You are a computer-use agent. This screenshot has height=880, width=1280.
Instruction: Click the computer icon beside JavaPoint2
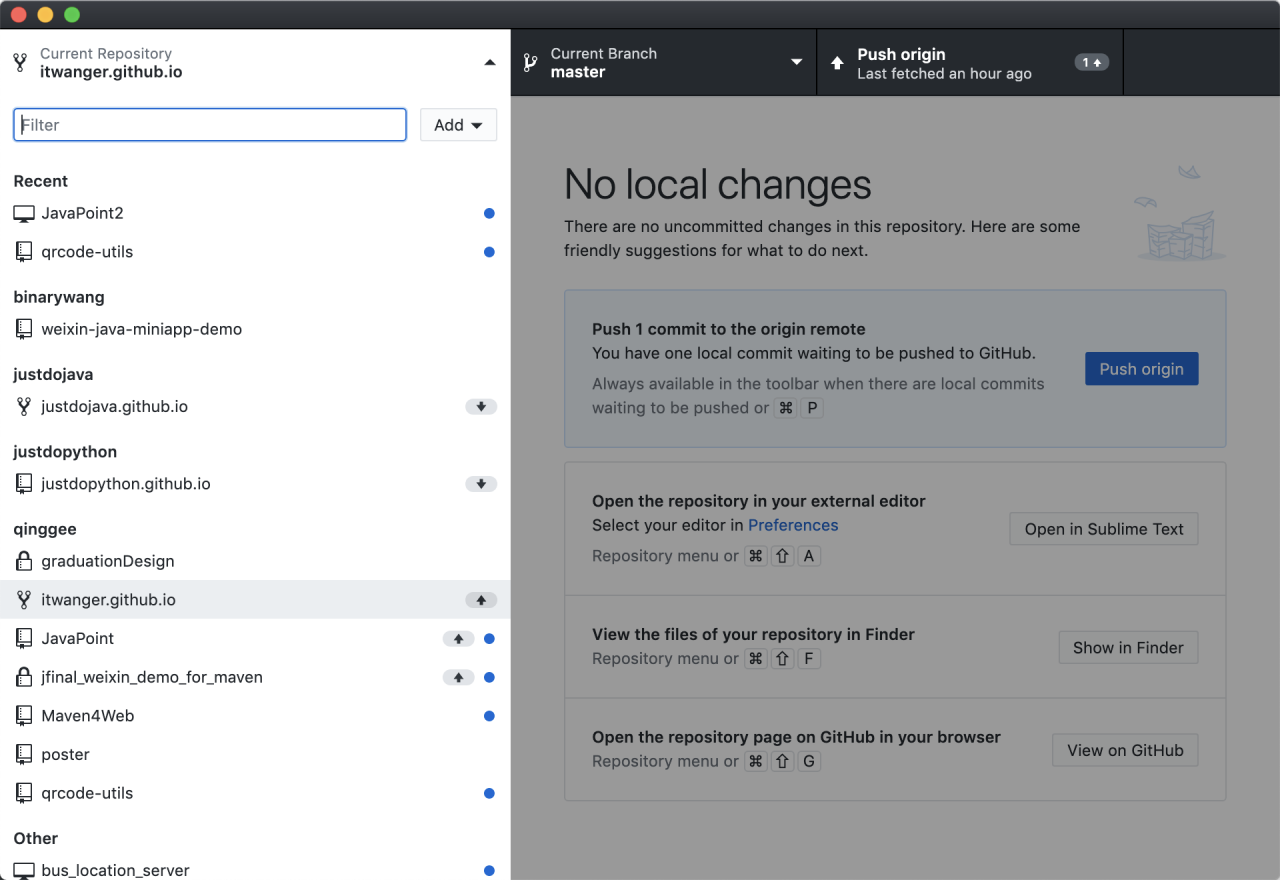pyautogui.click(x=24, y=214)
